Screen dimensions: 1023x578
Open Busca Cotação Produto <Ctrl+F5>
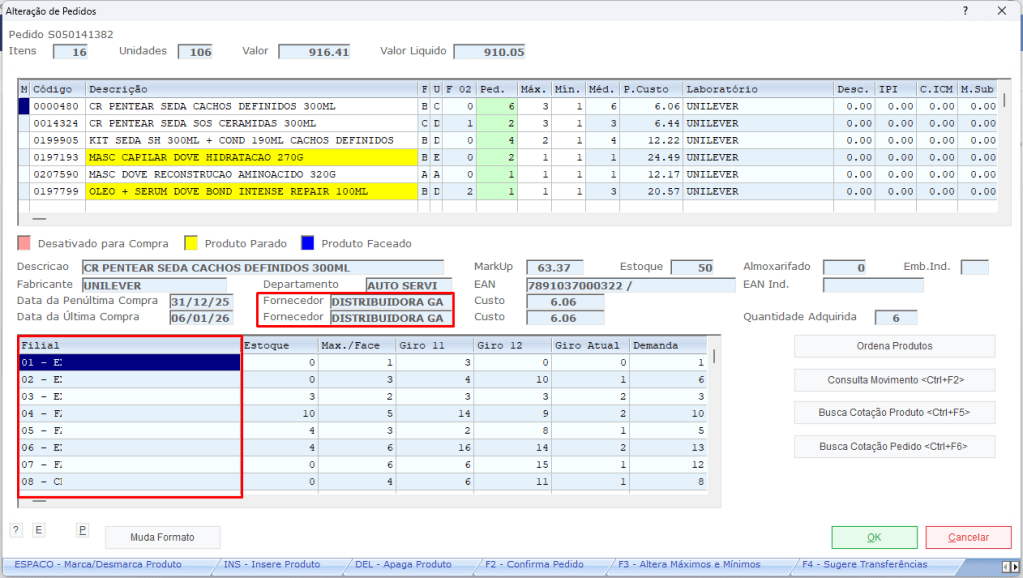[894, 412]
